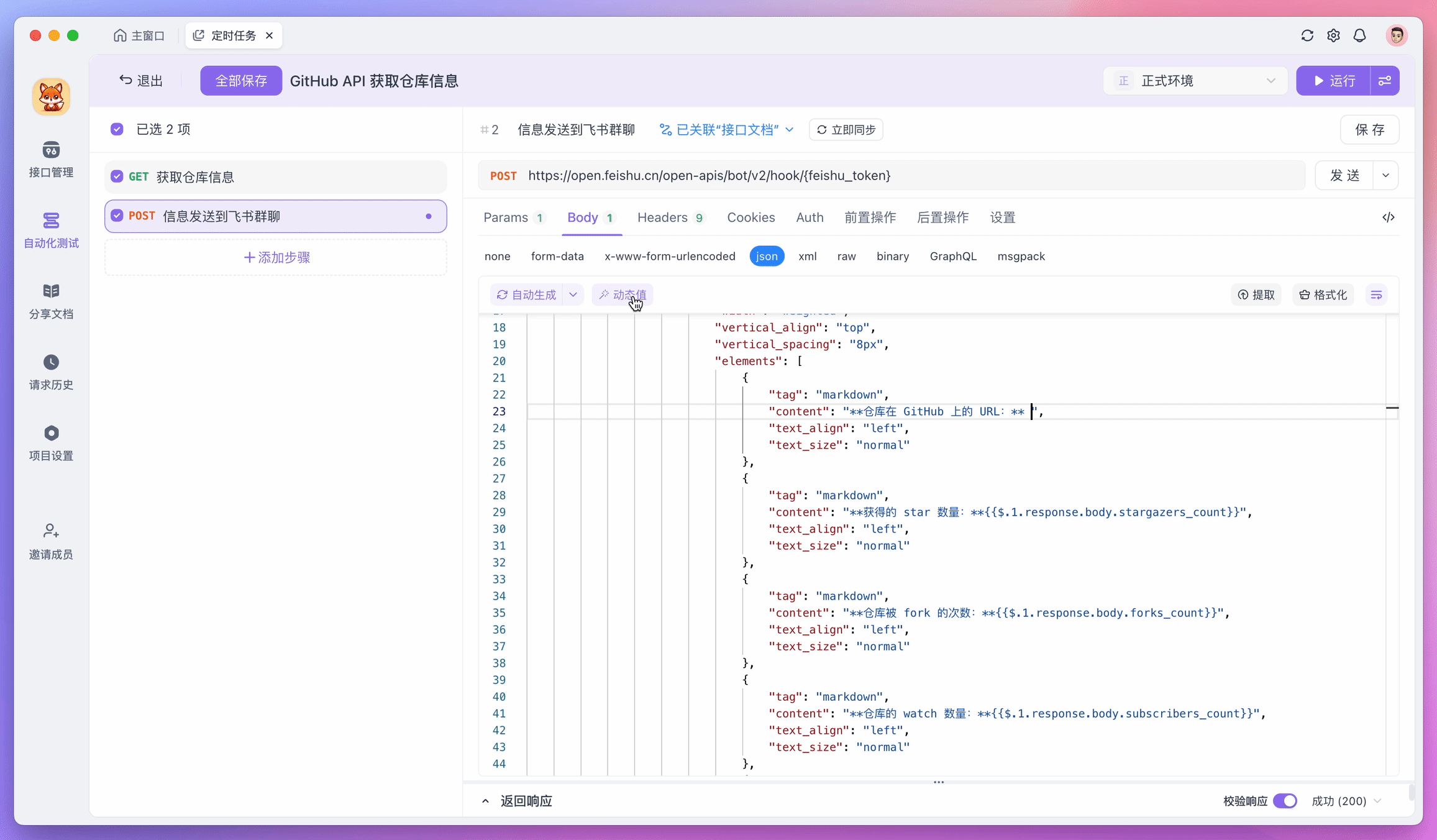Switch to the 前置操作 tab
1437x840 pixels.
coord(870,217)
